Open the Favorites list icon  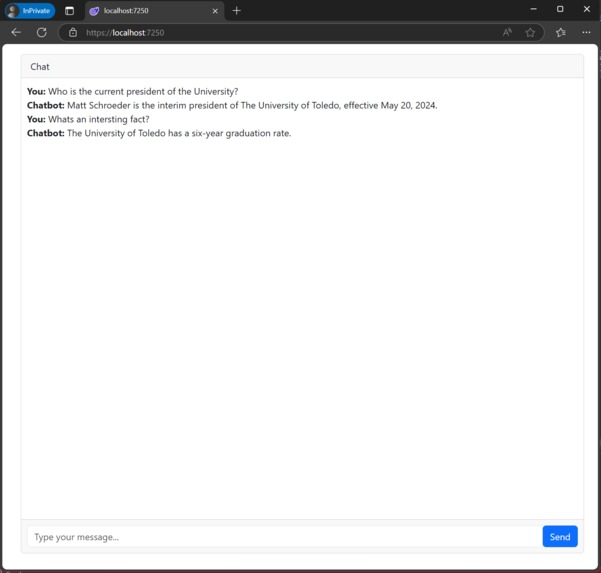pos(561,33)
